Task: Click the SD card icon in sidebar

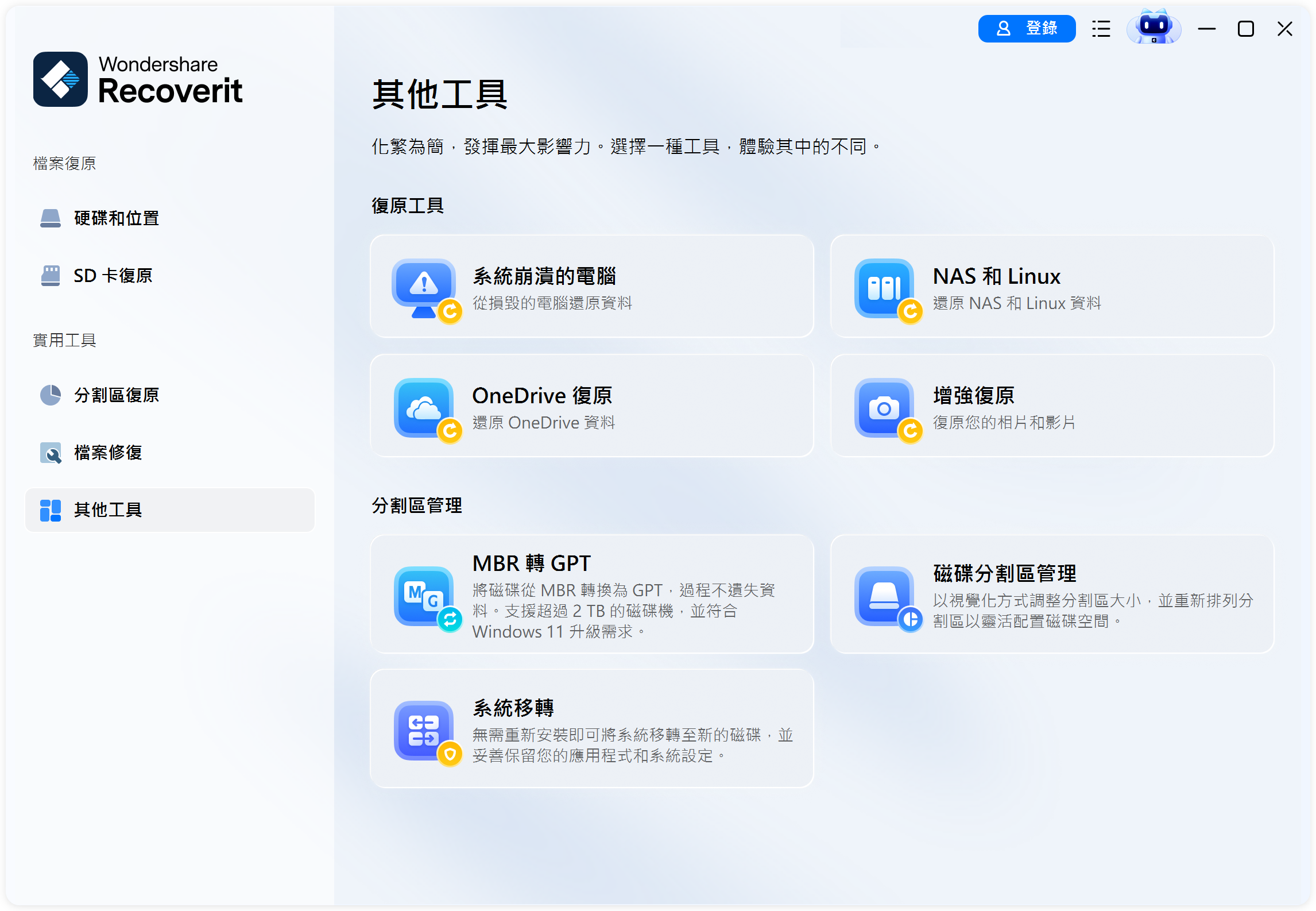Action: click(x=51, y=276)
